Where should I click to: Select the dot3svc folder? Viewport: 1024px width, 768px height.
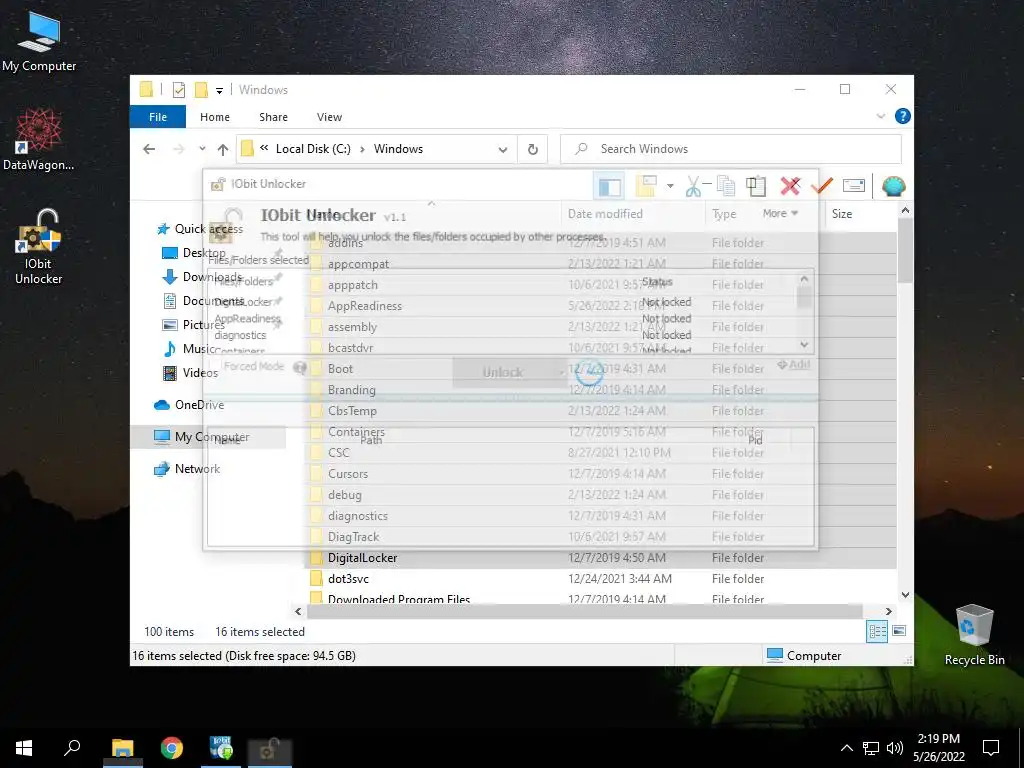pyautogui.click(x=348, y=579)
